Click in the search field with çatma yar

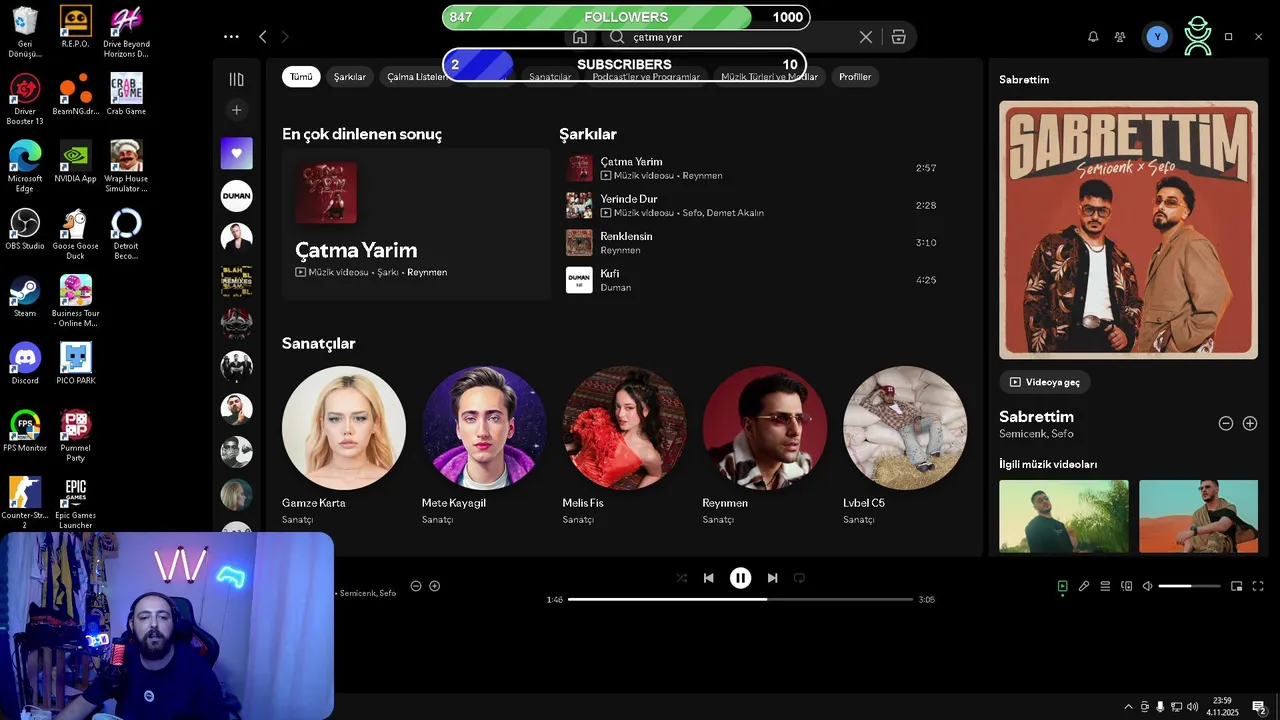[740, 37]
